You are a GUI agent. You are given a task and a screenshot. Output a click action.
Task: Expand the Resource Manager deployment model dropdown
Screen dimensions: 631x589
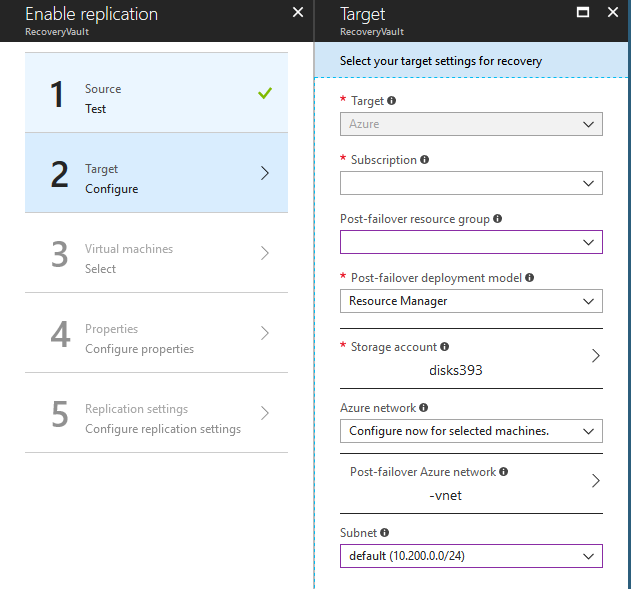coord(471,301)
